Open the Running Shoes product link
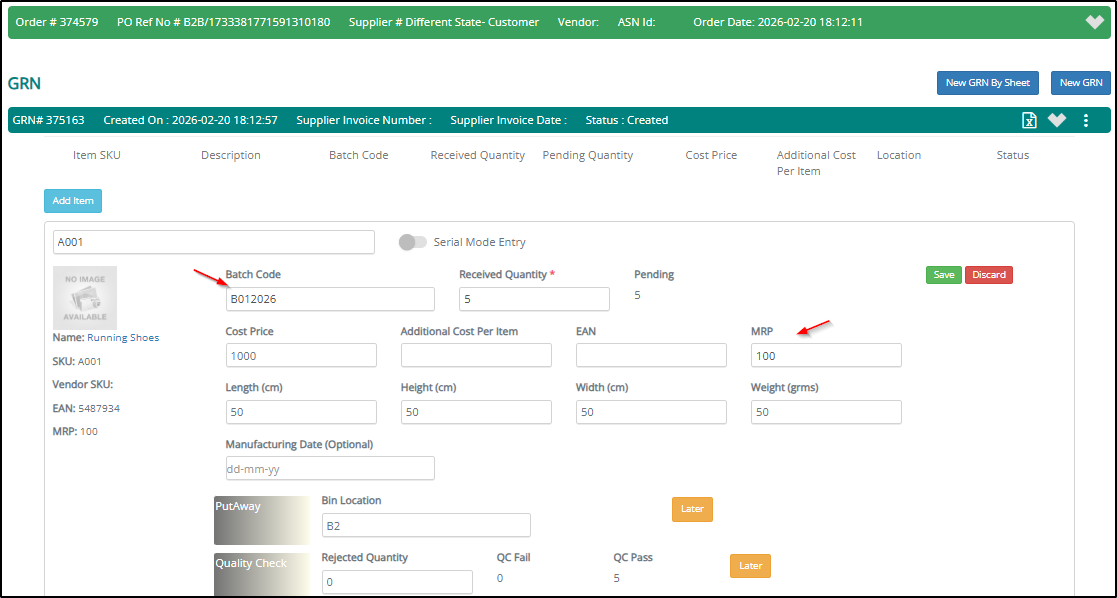The image size is (1117, 598). [x=123, y=338]
